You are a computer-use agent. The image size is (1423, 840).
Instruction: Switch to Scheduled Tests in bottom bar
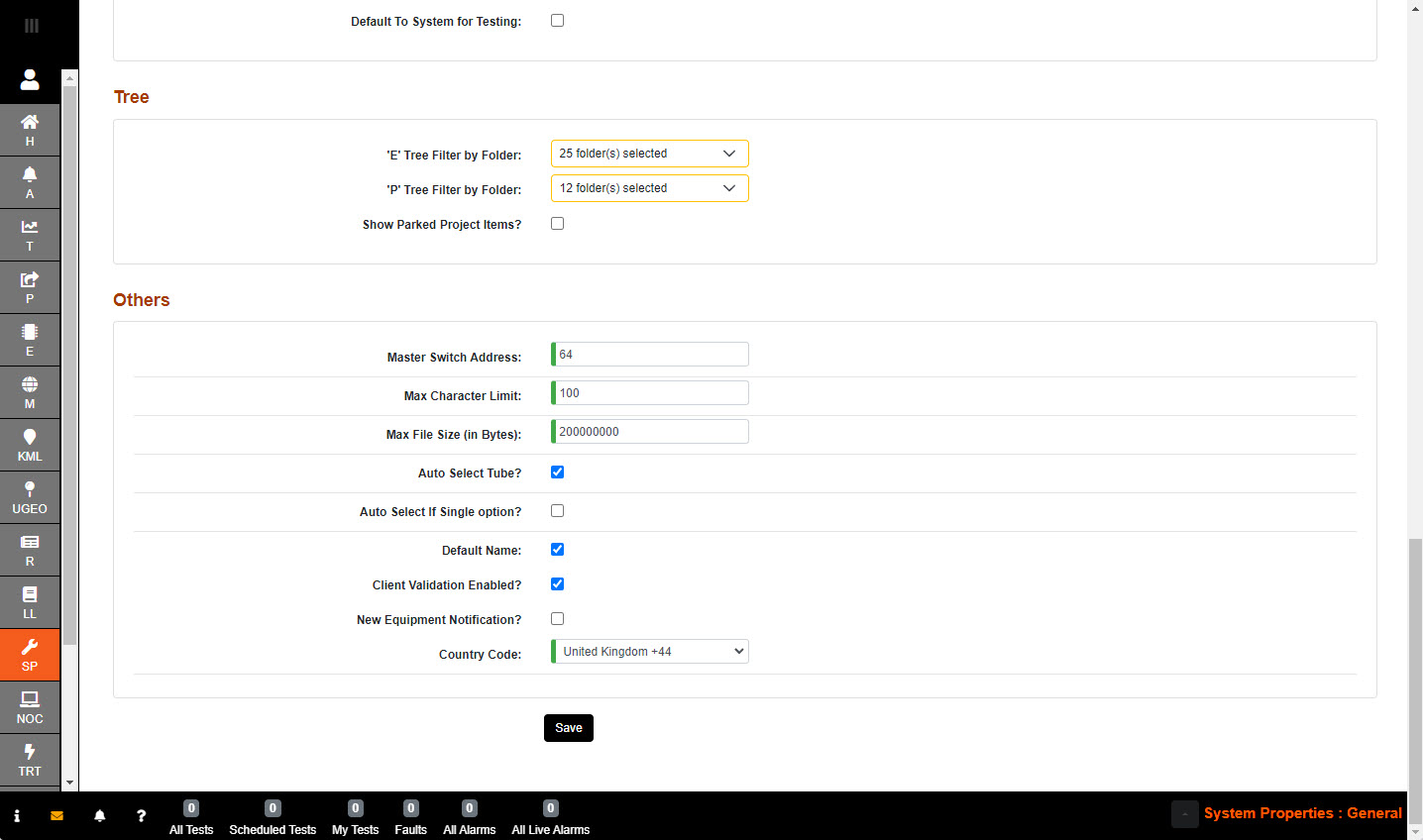click(273, 819)
